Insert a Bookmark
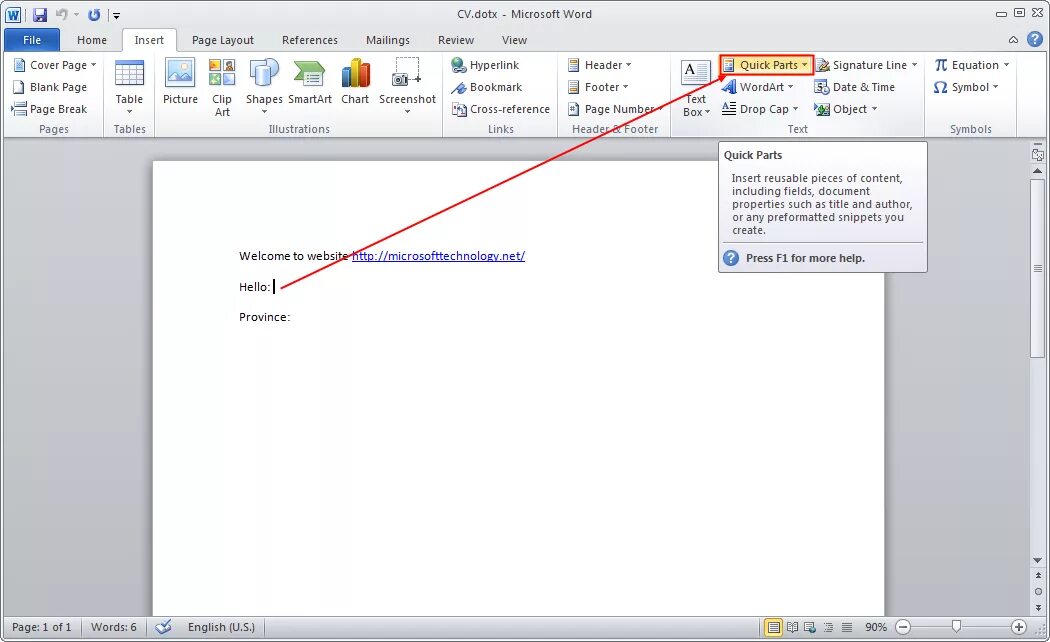Image resolution: width=1050 pixels, height=642 pixels. pos(487,87)
